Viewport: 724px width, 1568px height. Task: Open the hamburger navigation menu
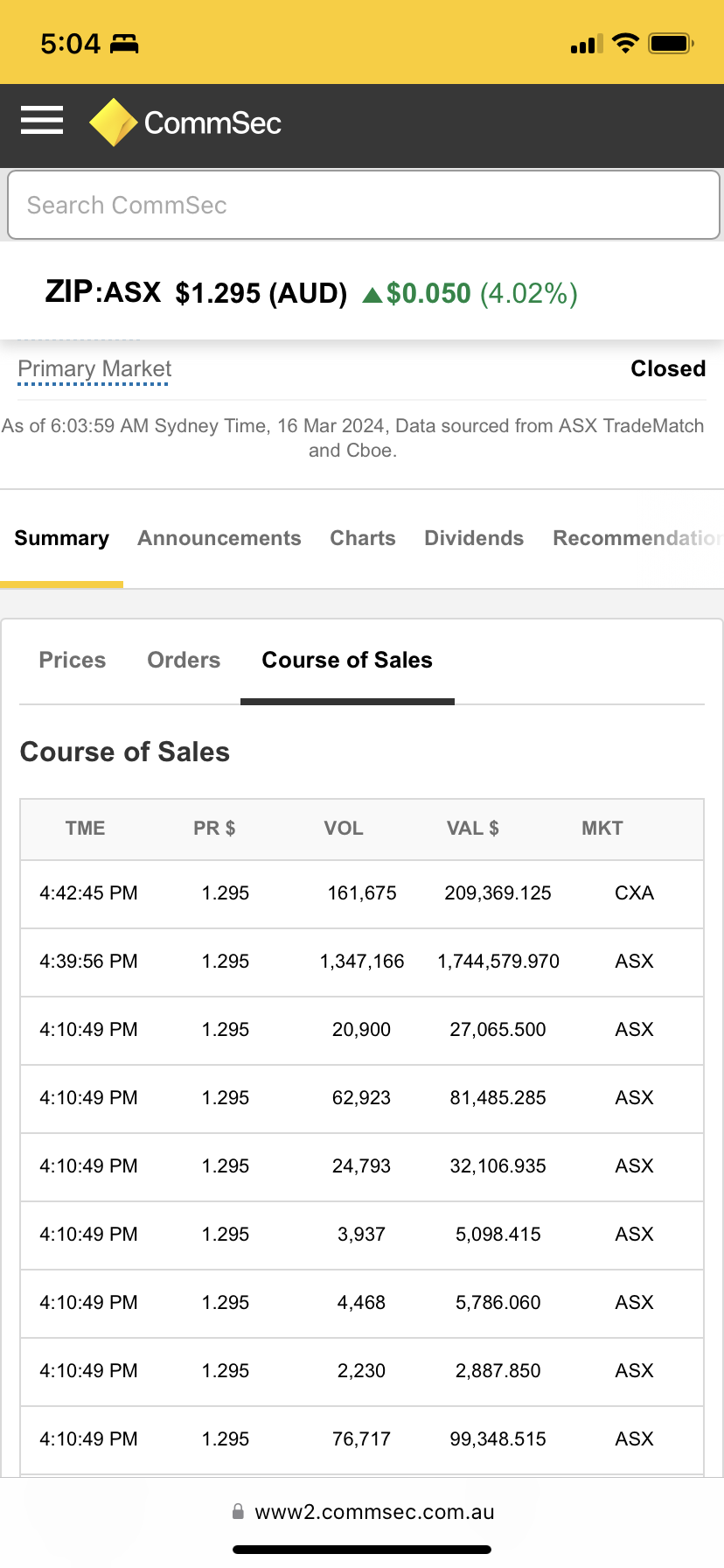click(42, 121)
